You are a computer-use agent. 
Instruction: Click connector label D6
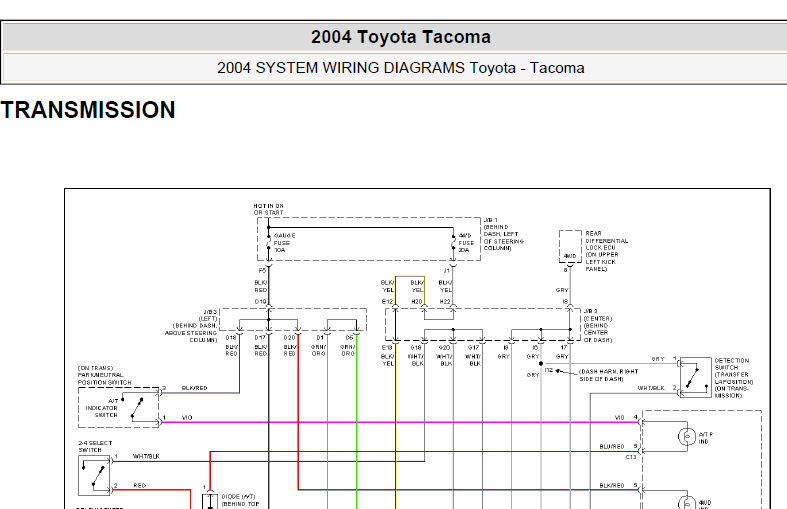[x=349, y=338]
